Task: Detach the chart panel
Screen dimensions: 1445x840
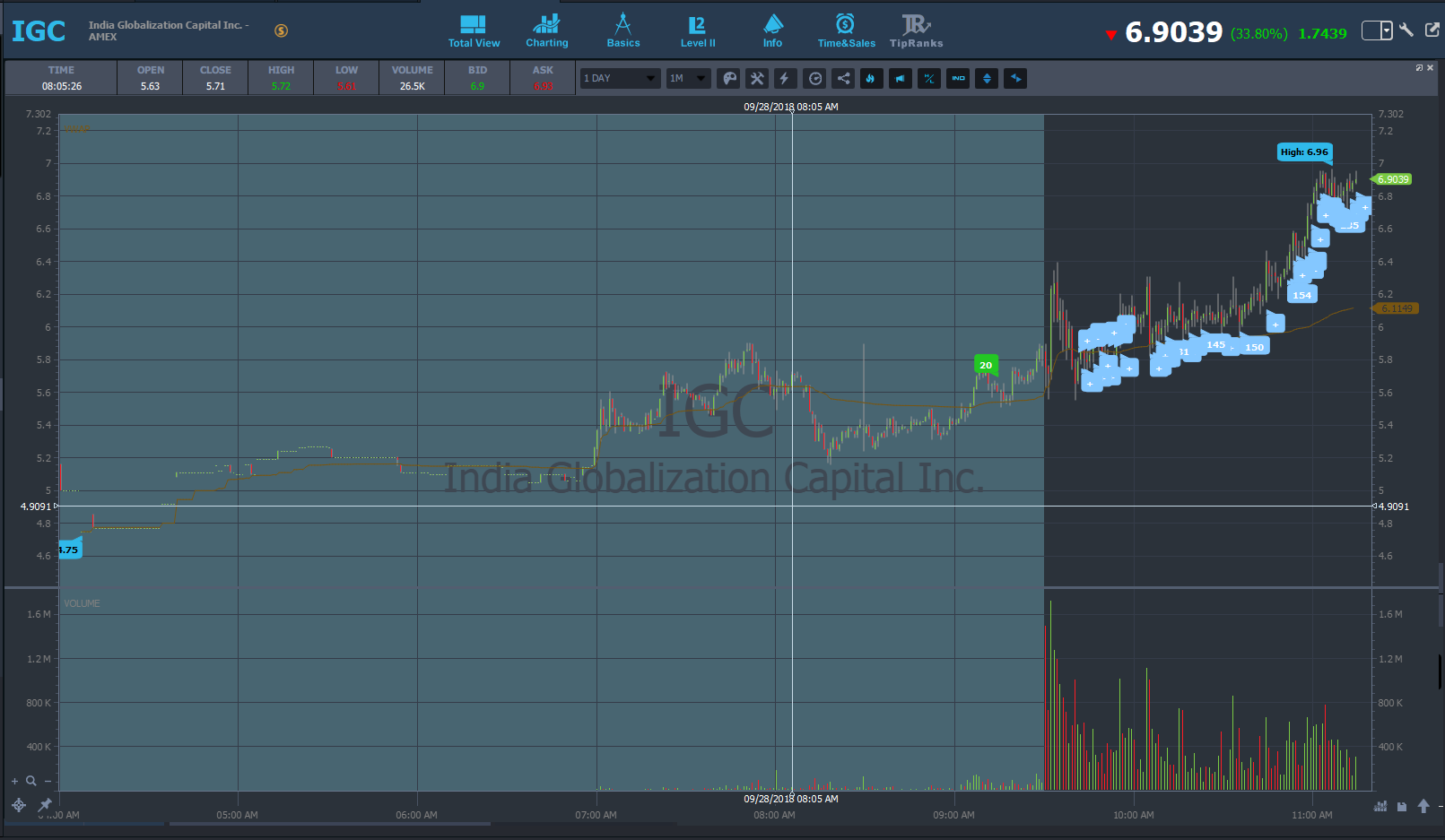Action: [x=1419, y=68]
